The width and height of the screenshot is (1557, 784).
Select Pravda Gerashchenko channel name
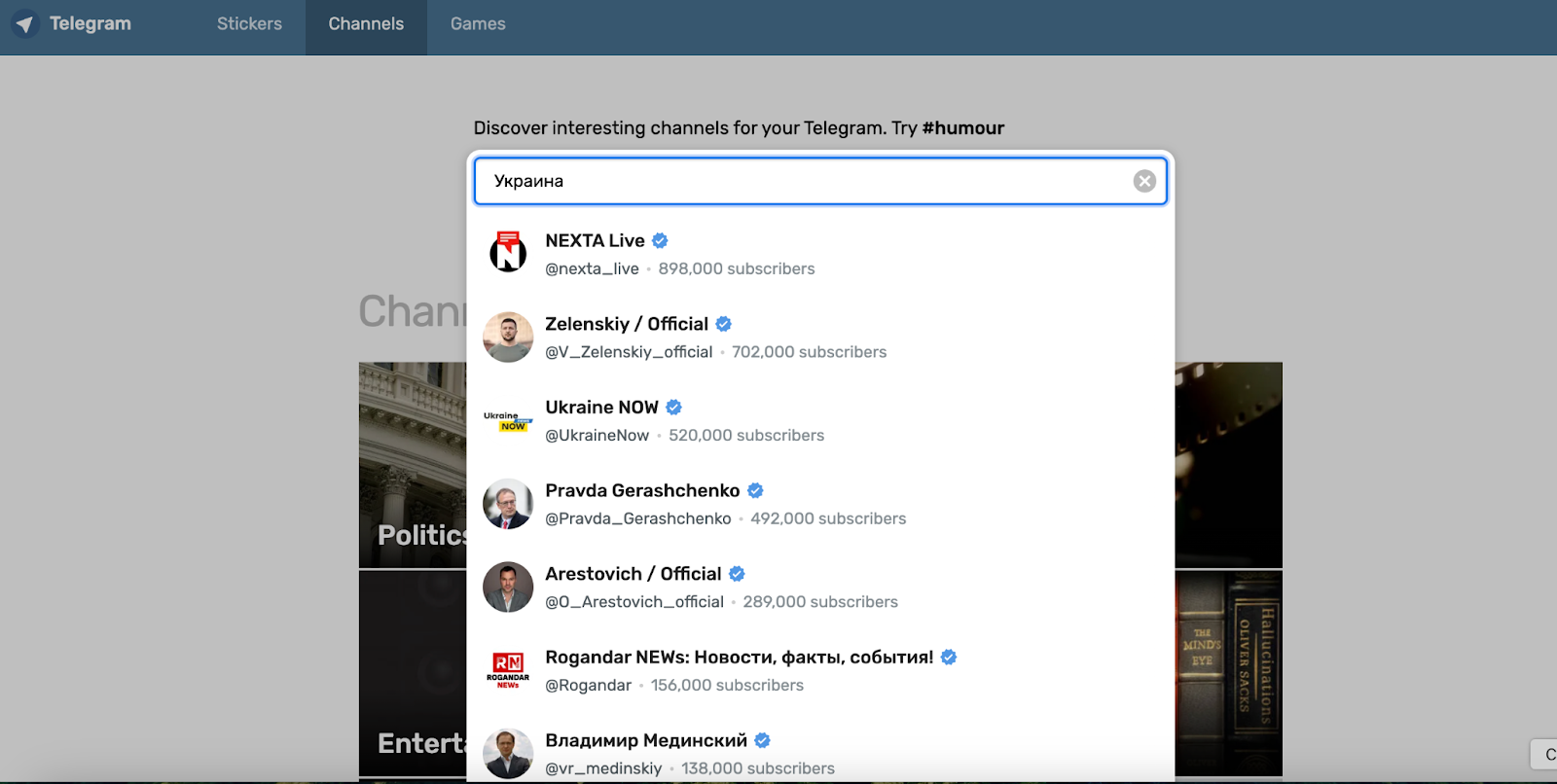tap(642, 490)
